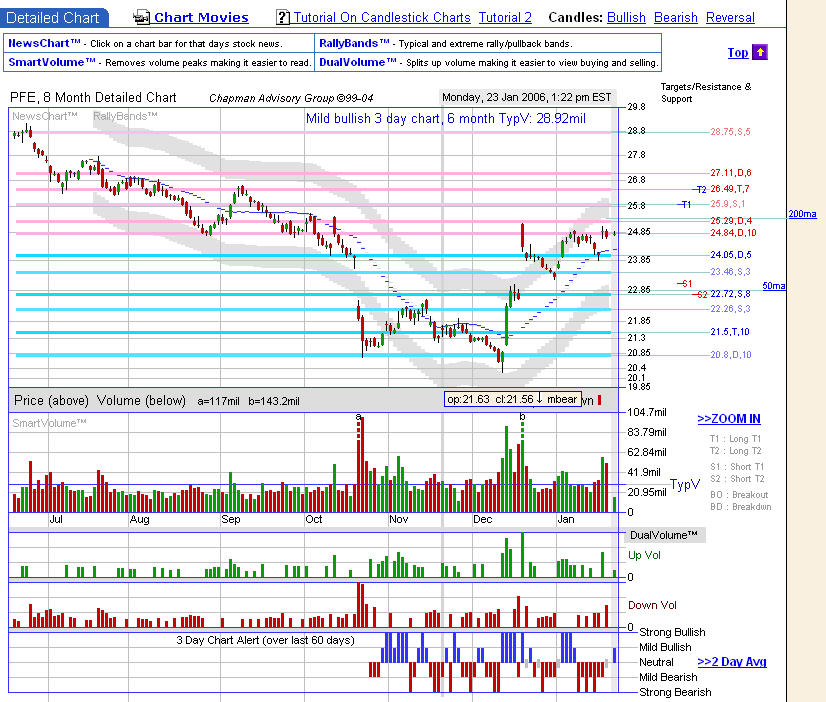This screenshot has height=702, width=826.
Task: Click volume peak marker b
Action: click(x=522, y=417)
